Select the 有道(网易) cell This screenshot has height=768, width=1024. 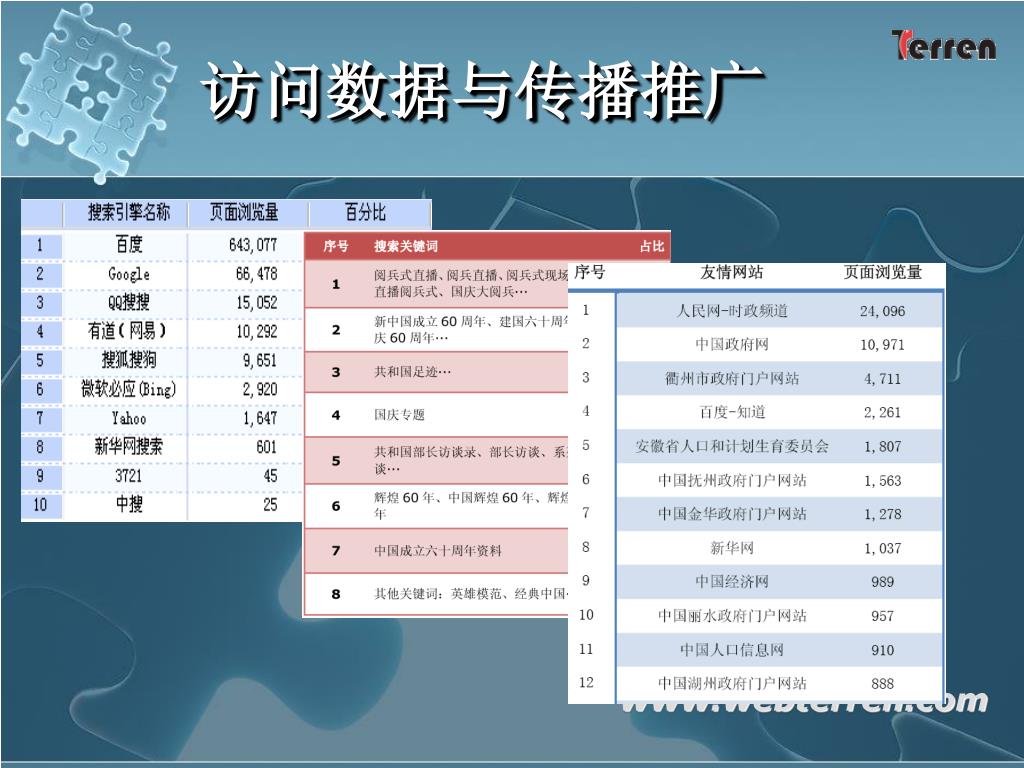(127, 331)
